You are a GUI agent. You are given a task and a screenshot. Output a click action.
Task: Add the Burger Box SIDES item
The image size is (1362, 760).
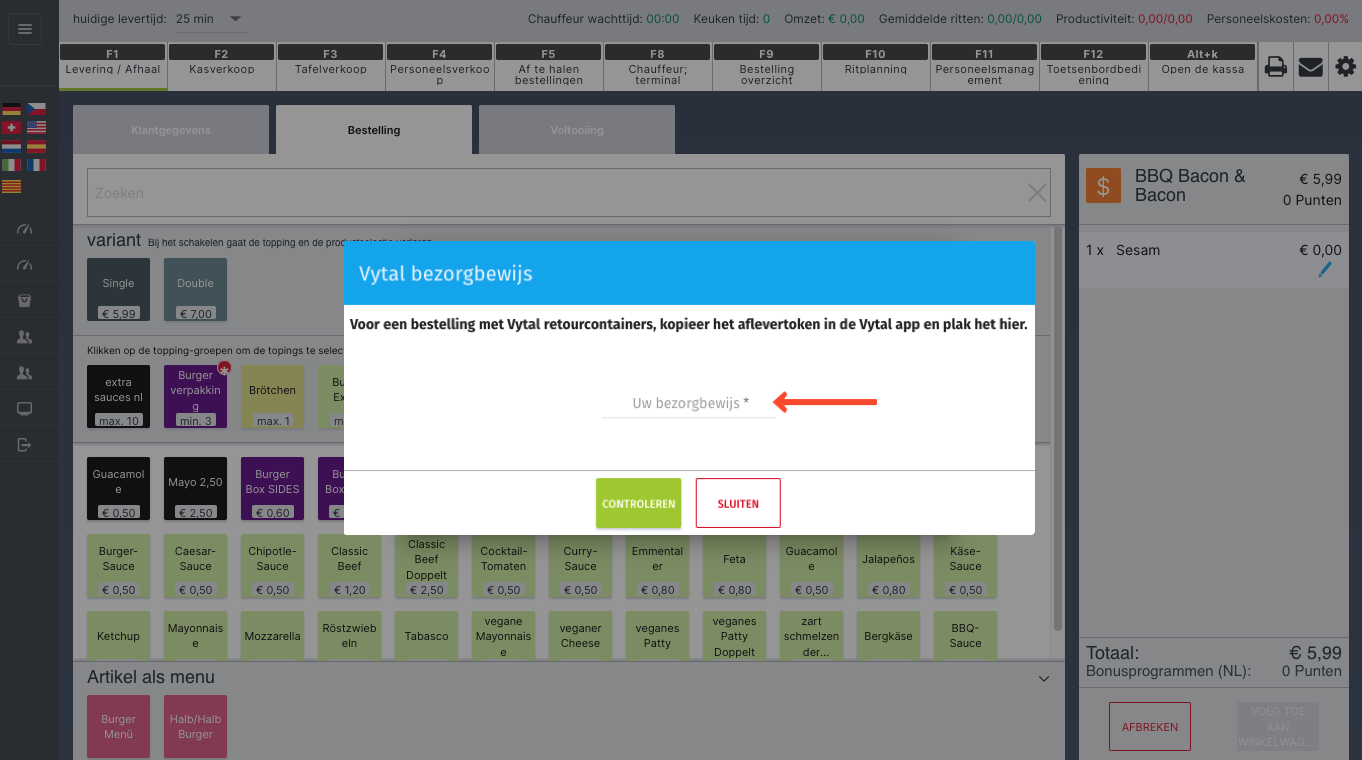272,489
